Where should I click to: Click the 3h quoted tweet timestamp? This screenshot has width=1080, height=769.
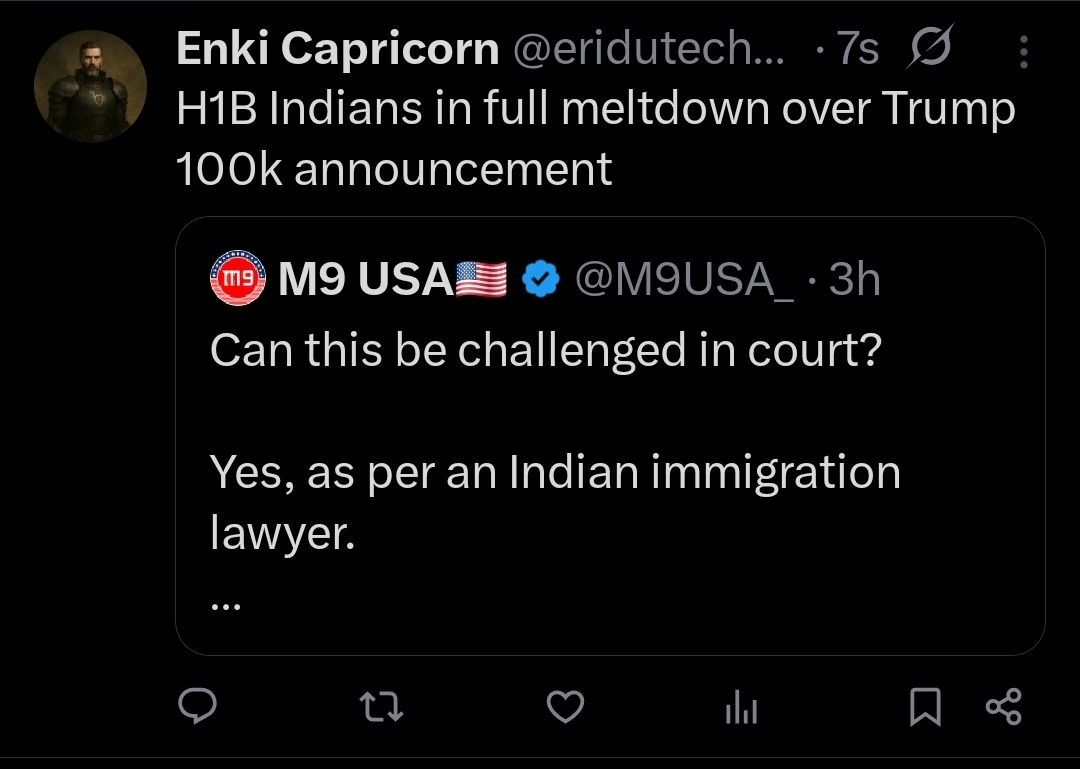coord(855,281)
